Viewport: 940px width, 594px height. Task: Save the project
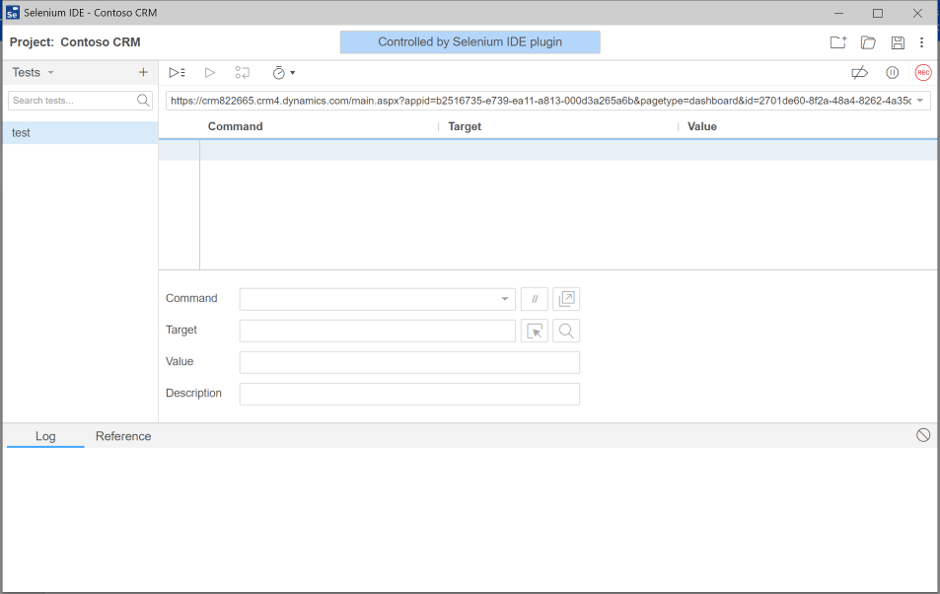[897, 42]
